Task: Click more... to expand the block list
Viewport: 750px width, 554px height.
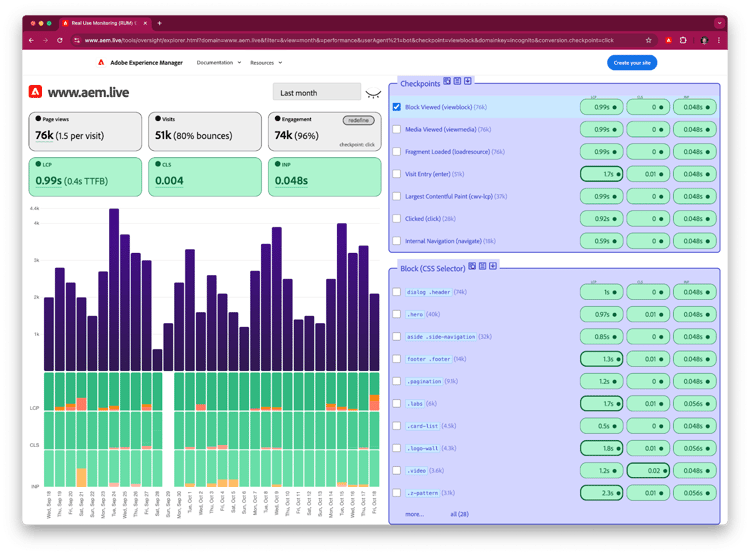Action: pos(414,514)
